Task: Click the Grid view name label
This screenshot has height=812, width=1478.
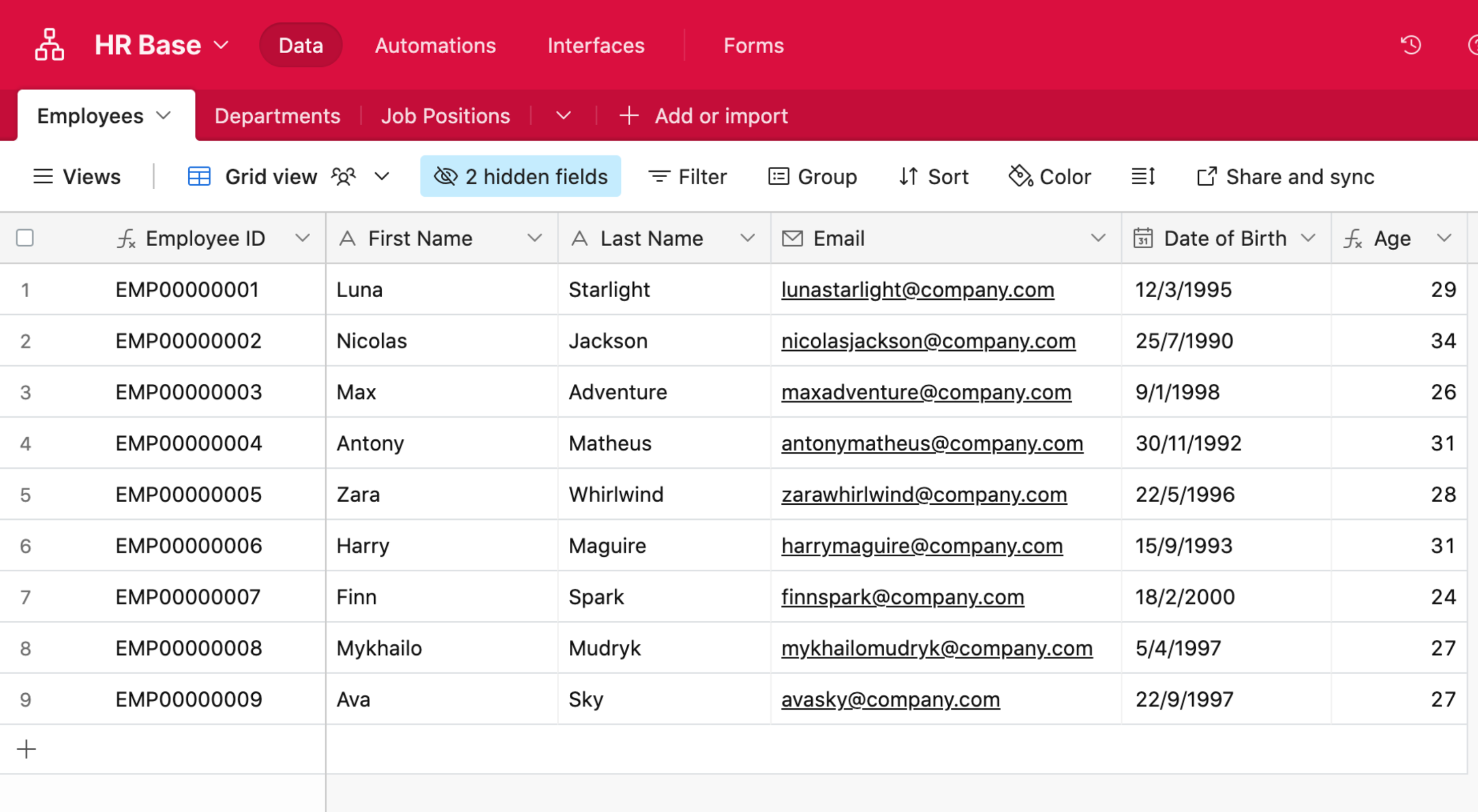Action: click(x=271, y=177)
